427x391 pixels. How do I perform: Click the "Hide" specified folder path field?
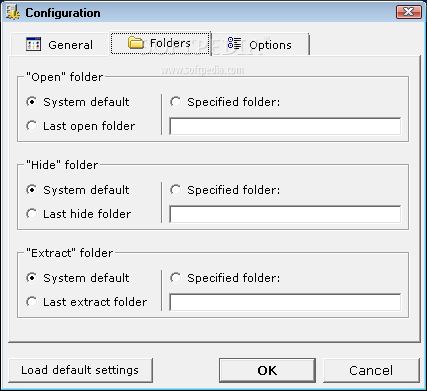coord(285,214)
